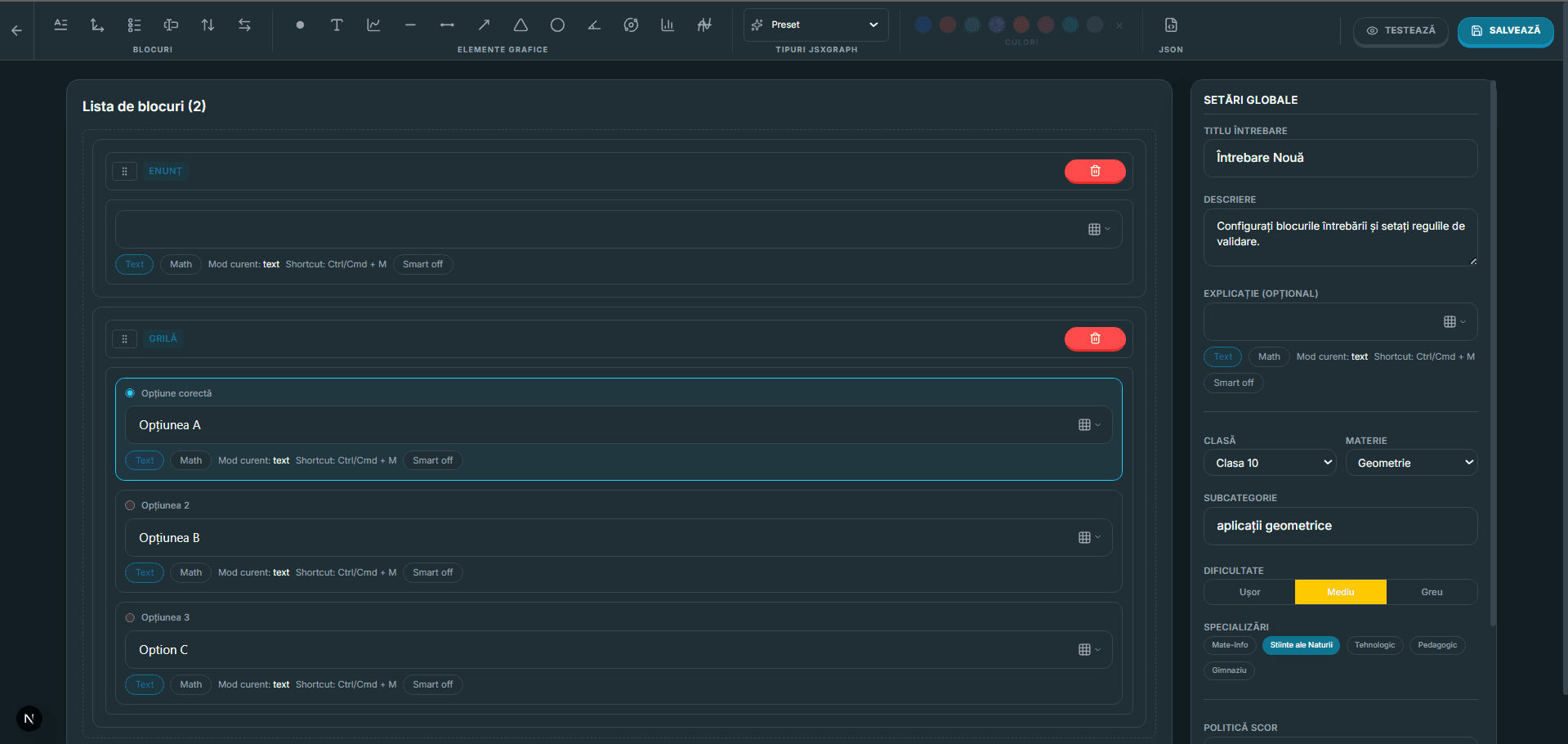1568x744 pixels.
Task: Set difficulty to Mediu
Action: (x=1340, y=592)
